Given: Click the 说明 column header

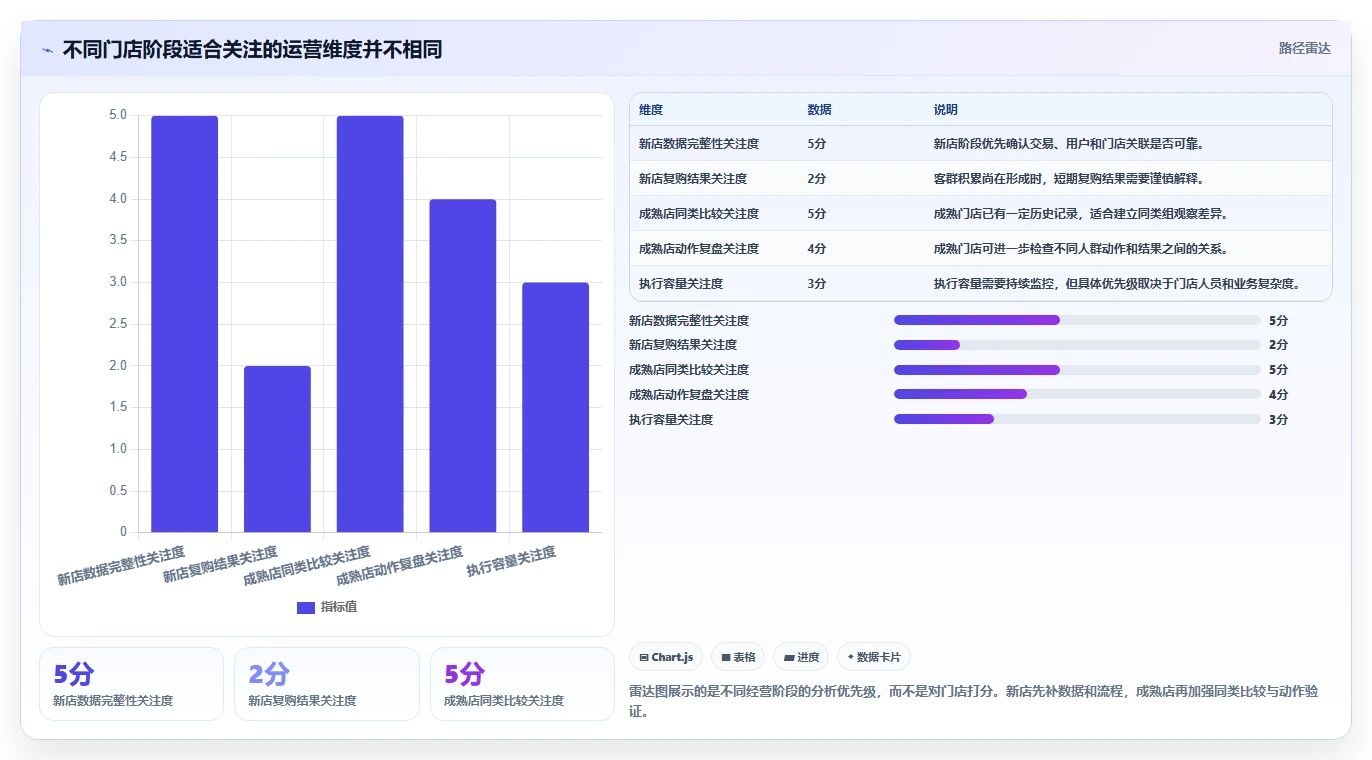Looking at the screenshot, I should (945, 110).
